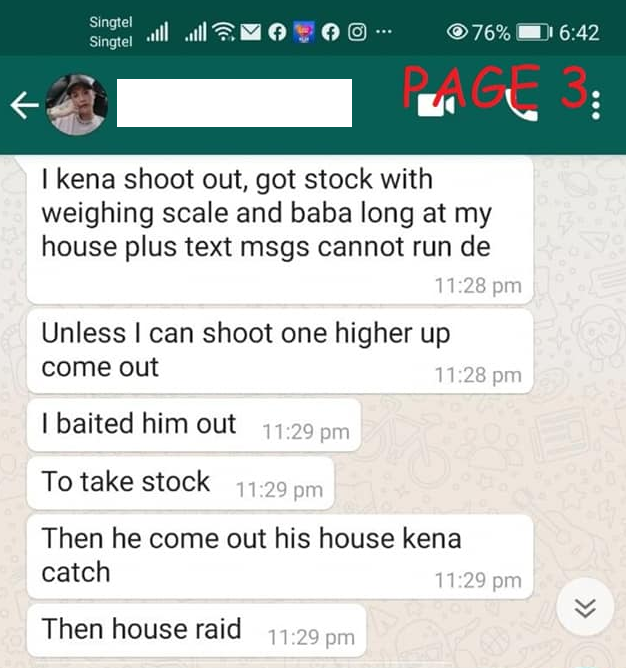The height and width of the screenshot is (668, 626).
Task: Tap the battery indicator icon
Action: coord(534,32)
